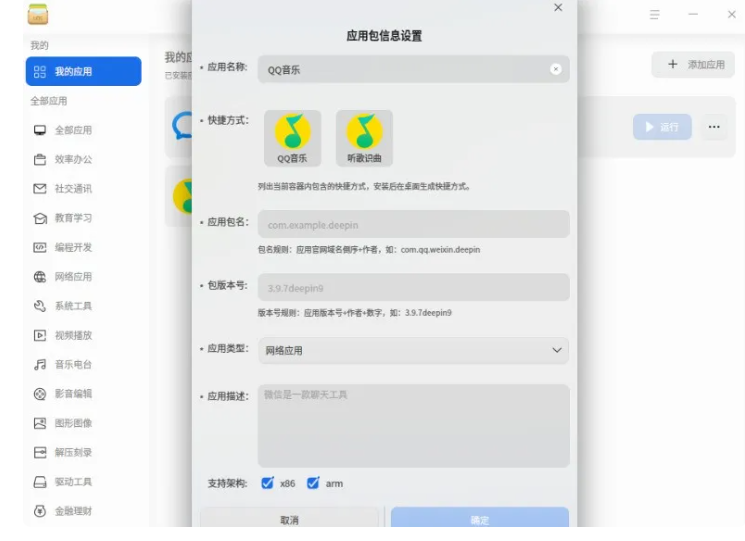Click the 影音编辑 film reel icon
The image size is (745, 541).
[x=40, y=394]
